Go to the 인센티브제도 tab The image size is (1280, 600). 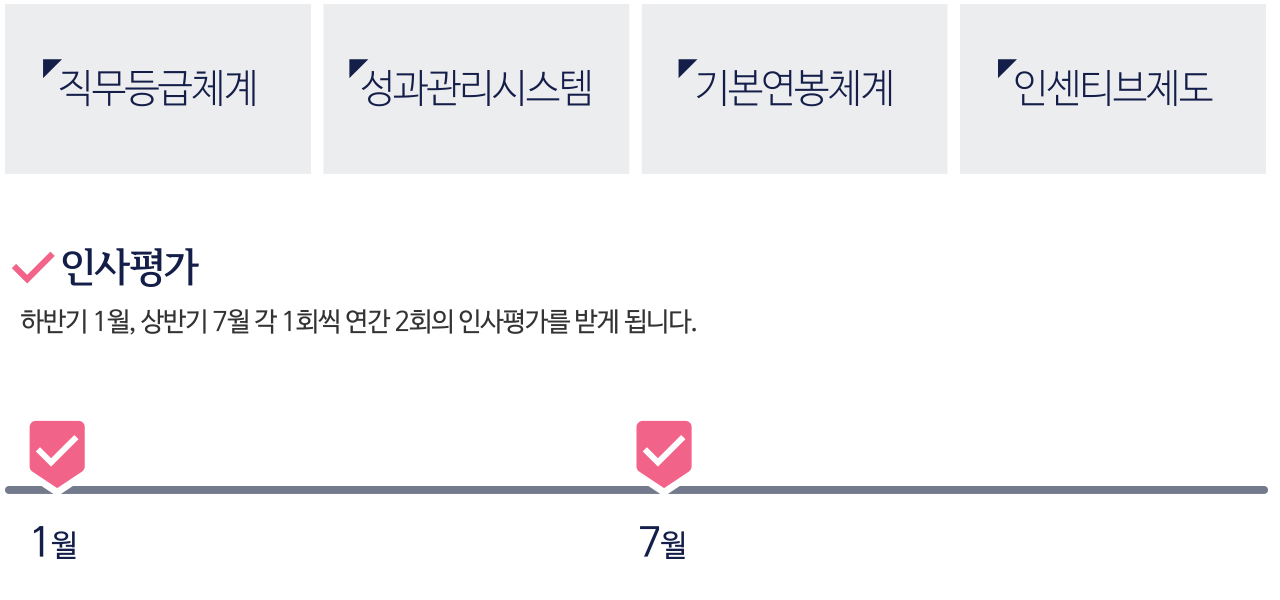1113,89
